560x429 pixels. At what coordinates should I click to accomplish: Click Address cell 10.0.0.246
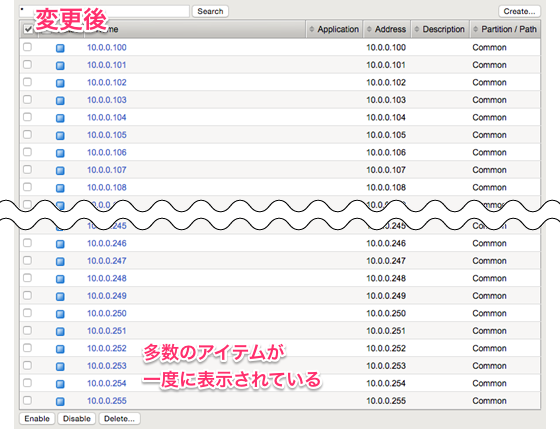pos(386,243)
